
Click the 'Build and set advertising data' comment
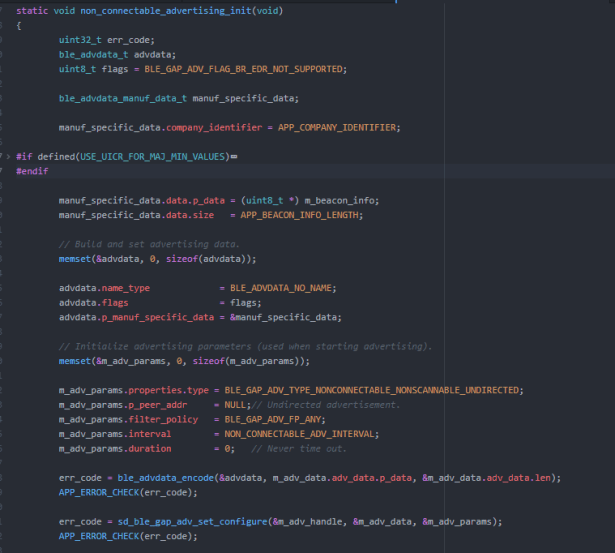click(149, 244)
